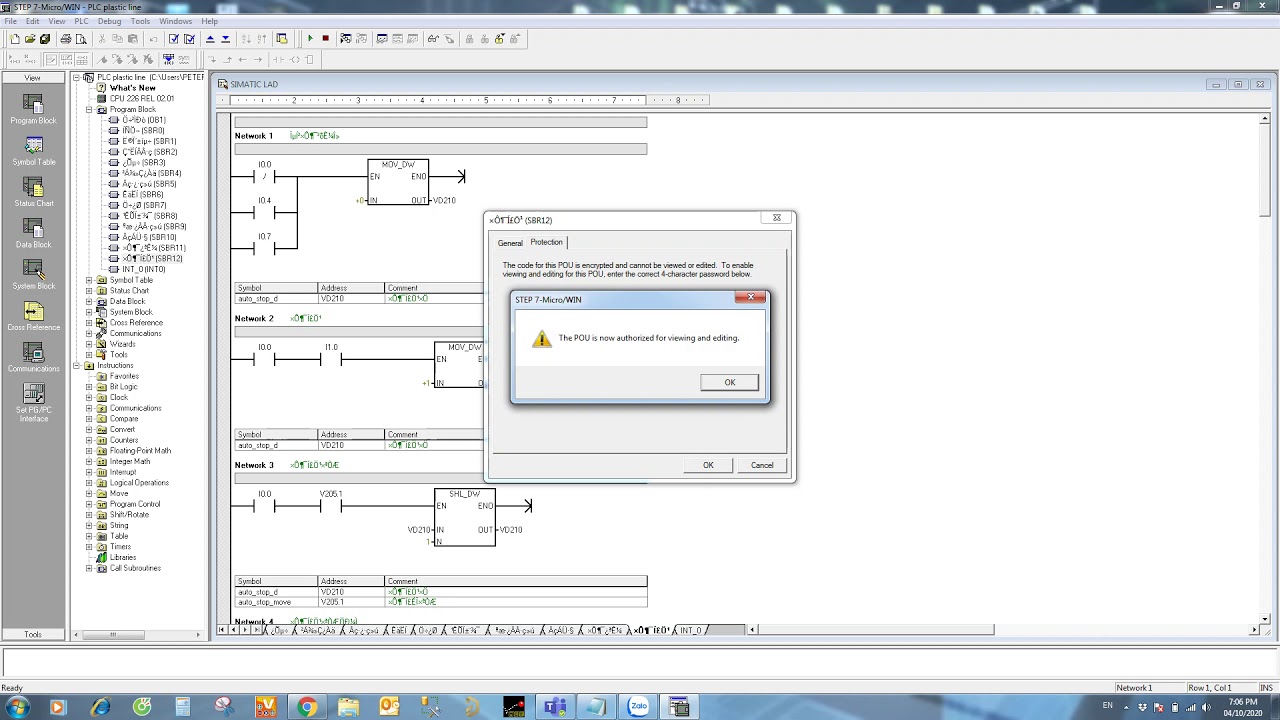Click Cancel in the SBR12 properties dialog
Viewport: 1280px width, 720px height.
pos(762,465)
